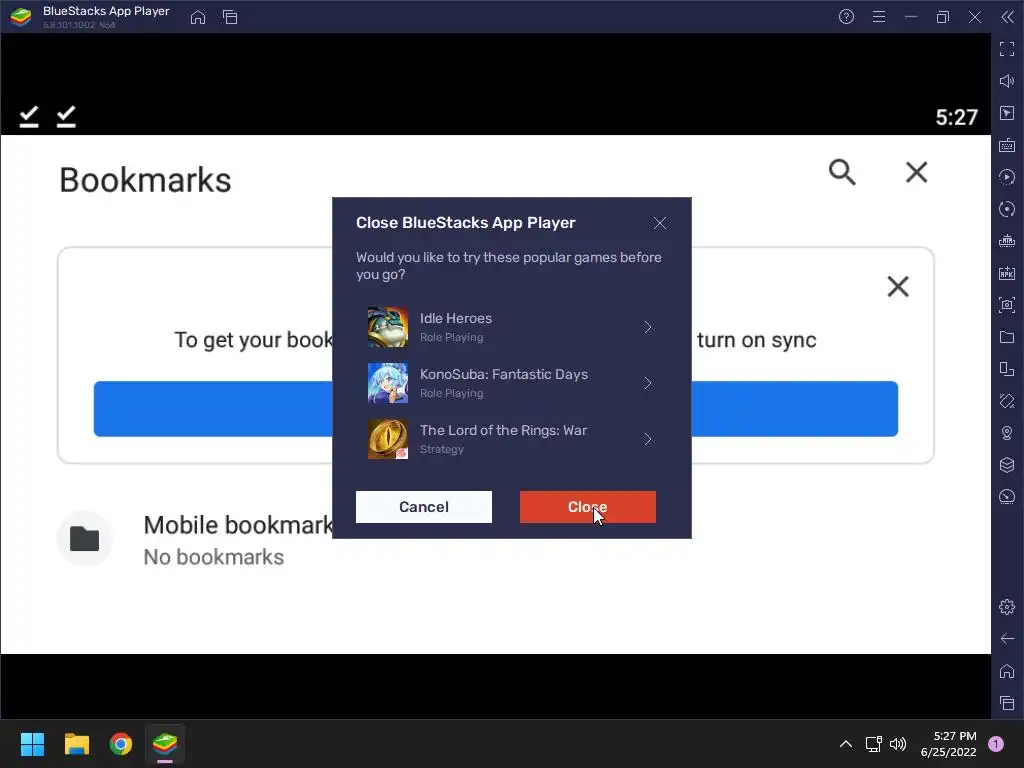The width and height of the screenshot is (1024, 768).
Task: Open The Lord of the Rings: War thumbnail
Action: (x=388, y=440)
